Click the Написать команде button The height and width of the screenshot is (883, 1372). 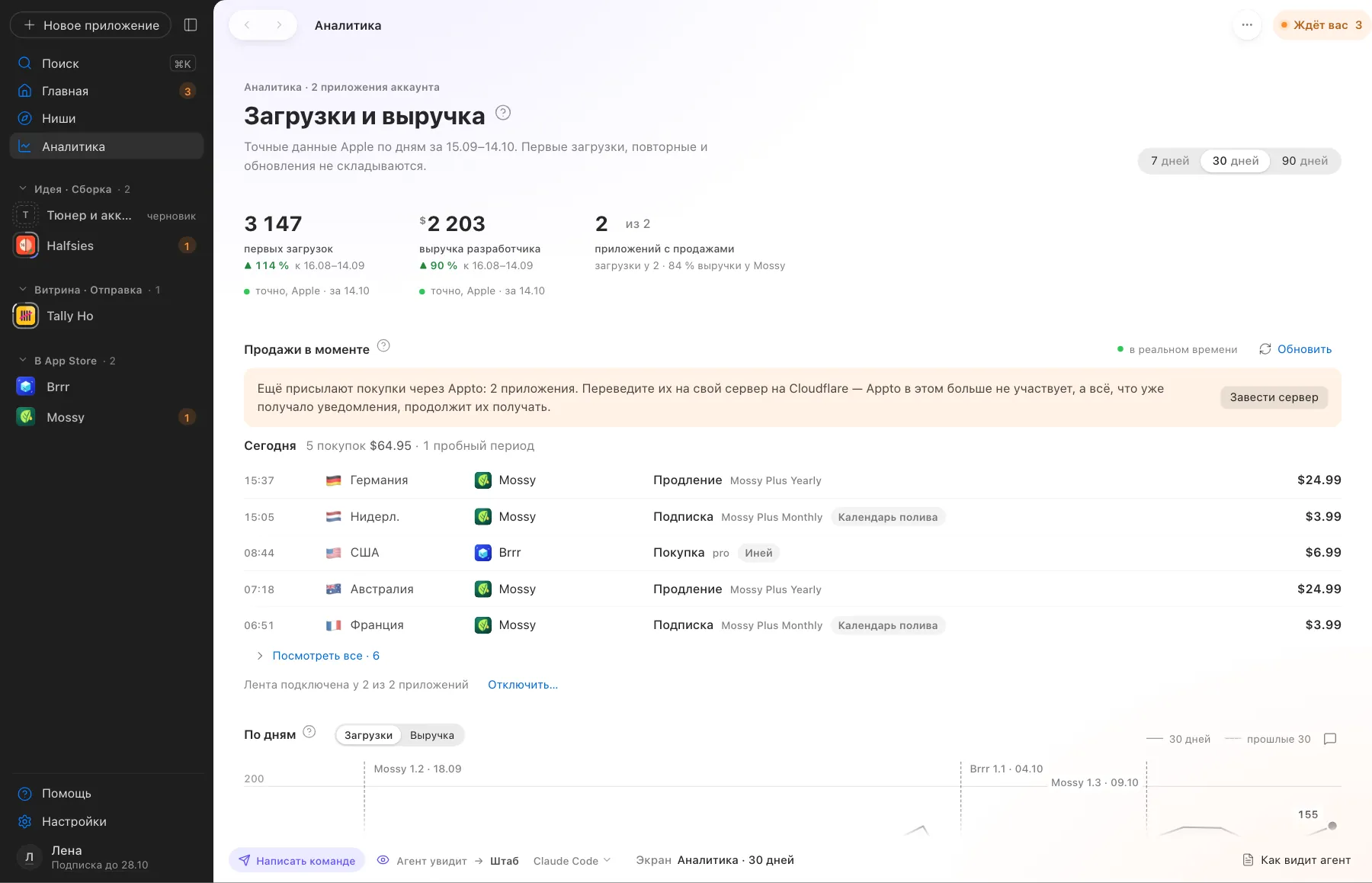coord(297,861)
